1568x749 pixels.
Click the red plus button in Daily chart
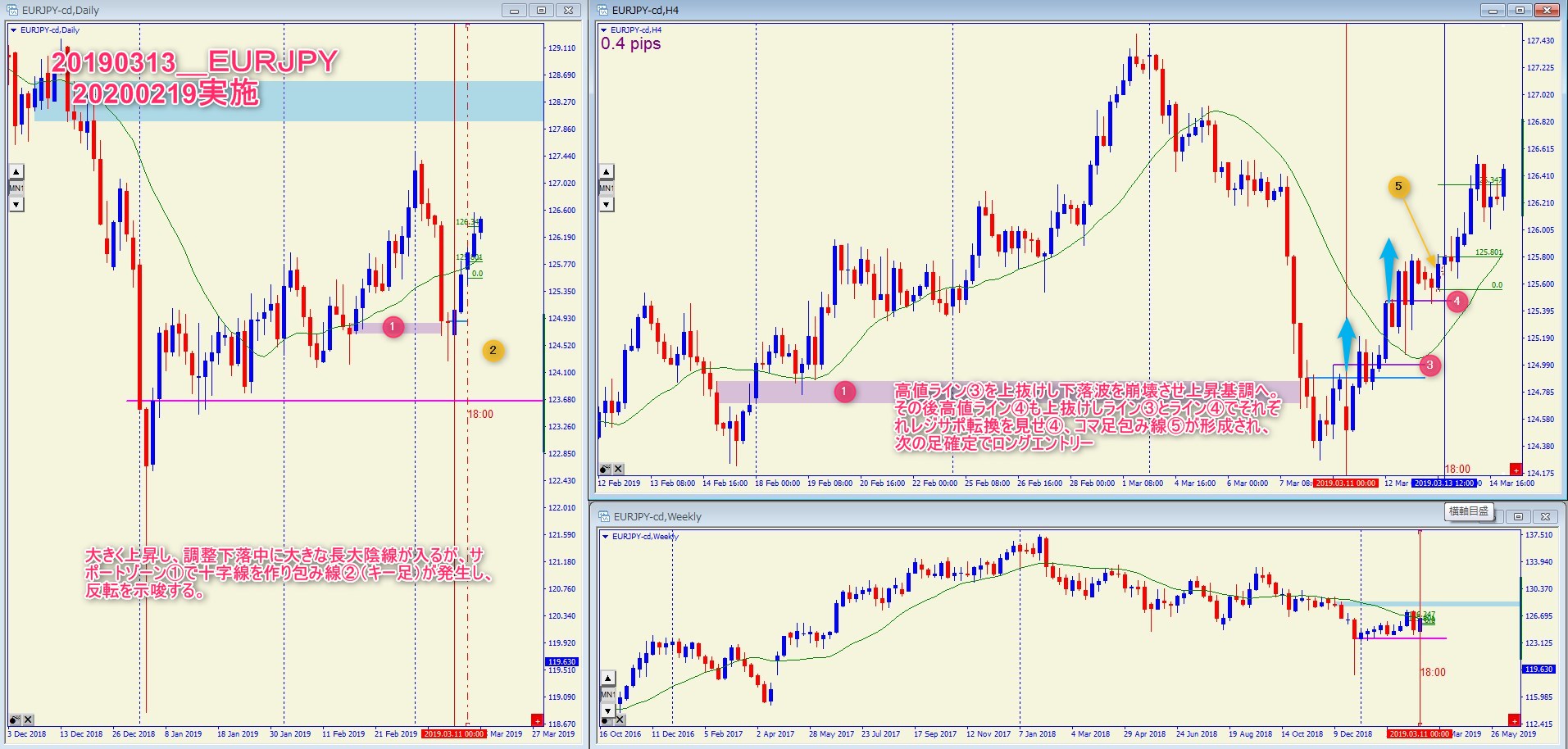[x=537, y=720]
